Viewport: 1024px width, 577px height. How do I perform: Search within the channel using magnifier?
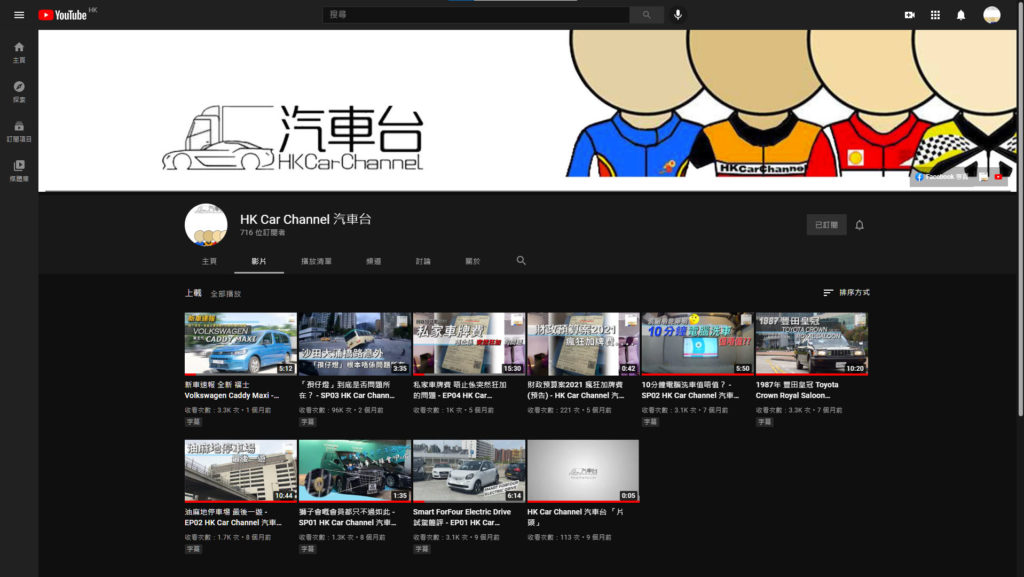521,260
